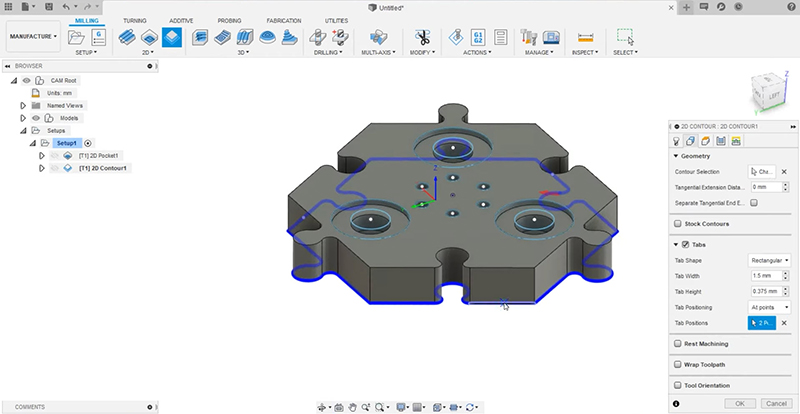Expand the Named Views tree node
The image size is (800, 414).
(x=23, y=105)
